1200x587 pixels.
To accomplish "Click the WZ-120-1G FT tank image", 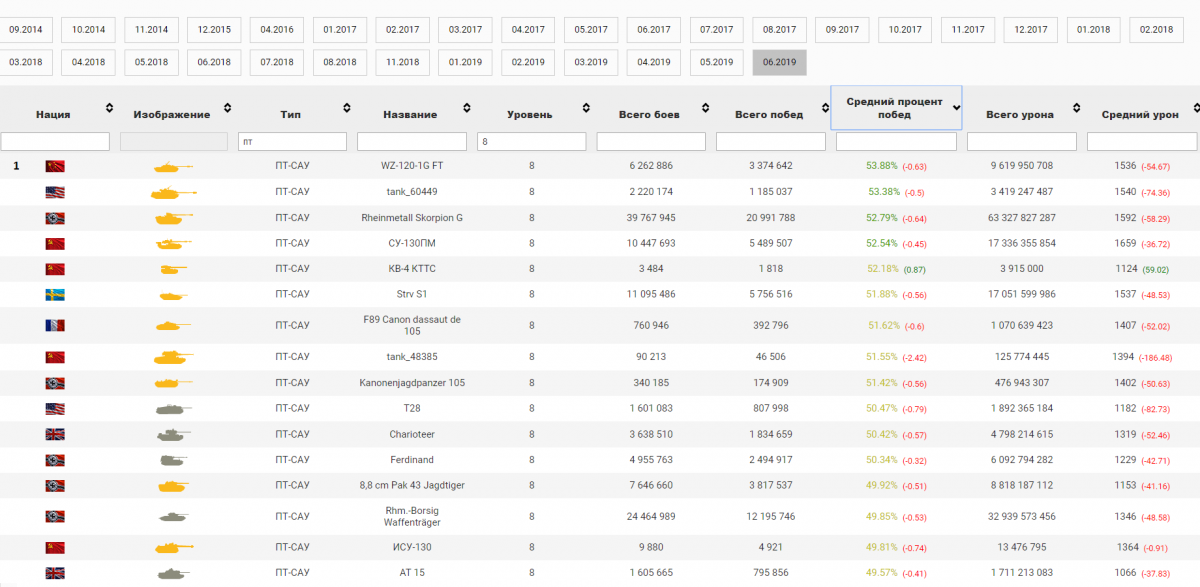I will [x=172, y=166].
